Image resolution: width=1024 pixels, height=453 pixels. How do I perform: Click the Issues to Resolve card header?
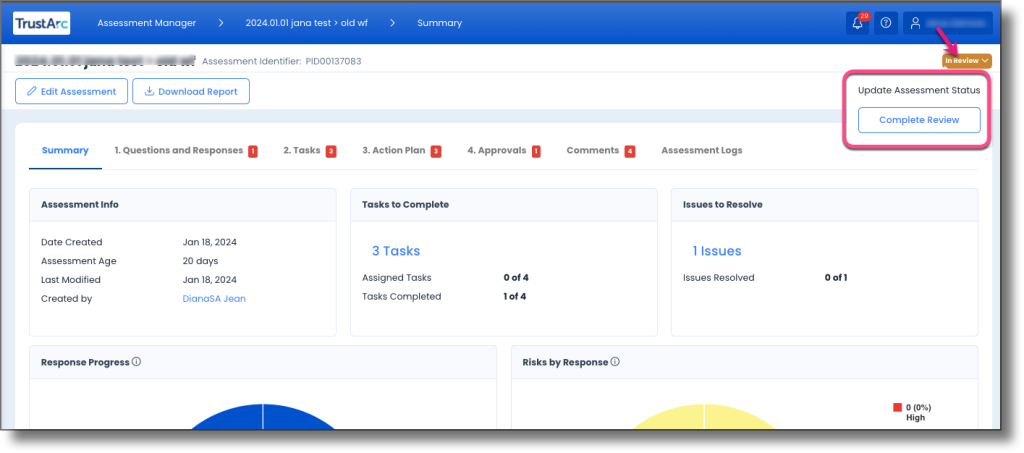pyautogui.click(x=824, y=205)
